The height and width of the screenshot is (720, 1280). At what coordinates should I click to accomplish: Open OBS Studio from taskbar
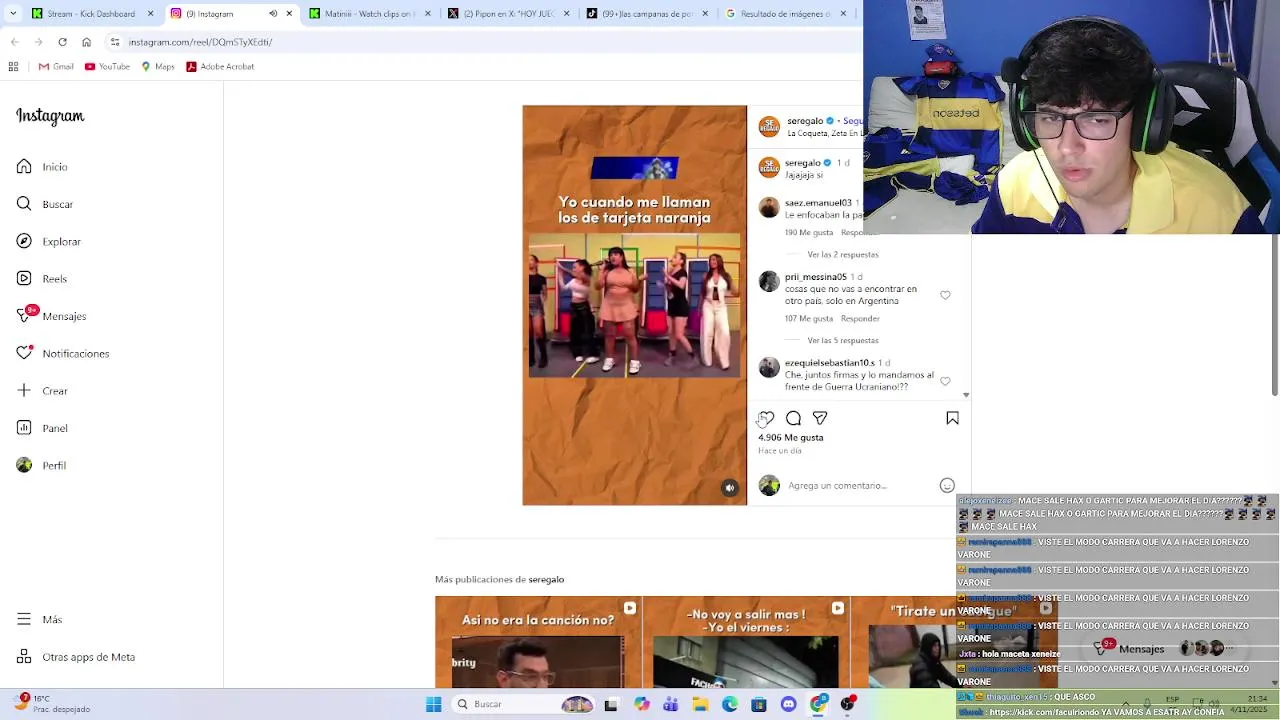848,704
